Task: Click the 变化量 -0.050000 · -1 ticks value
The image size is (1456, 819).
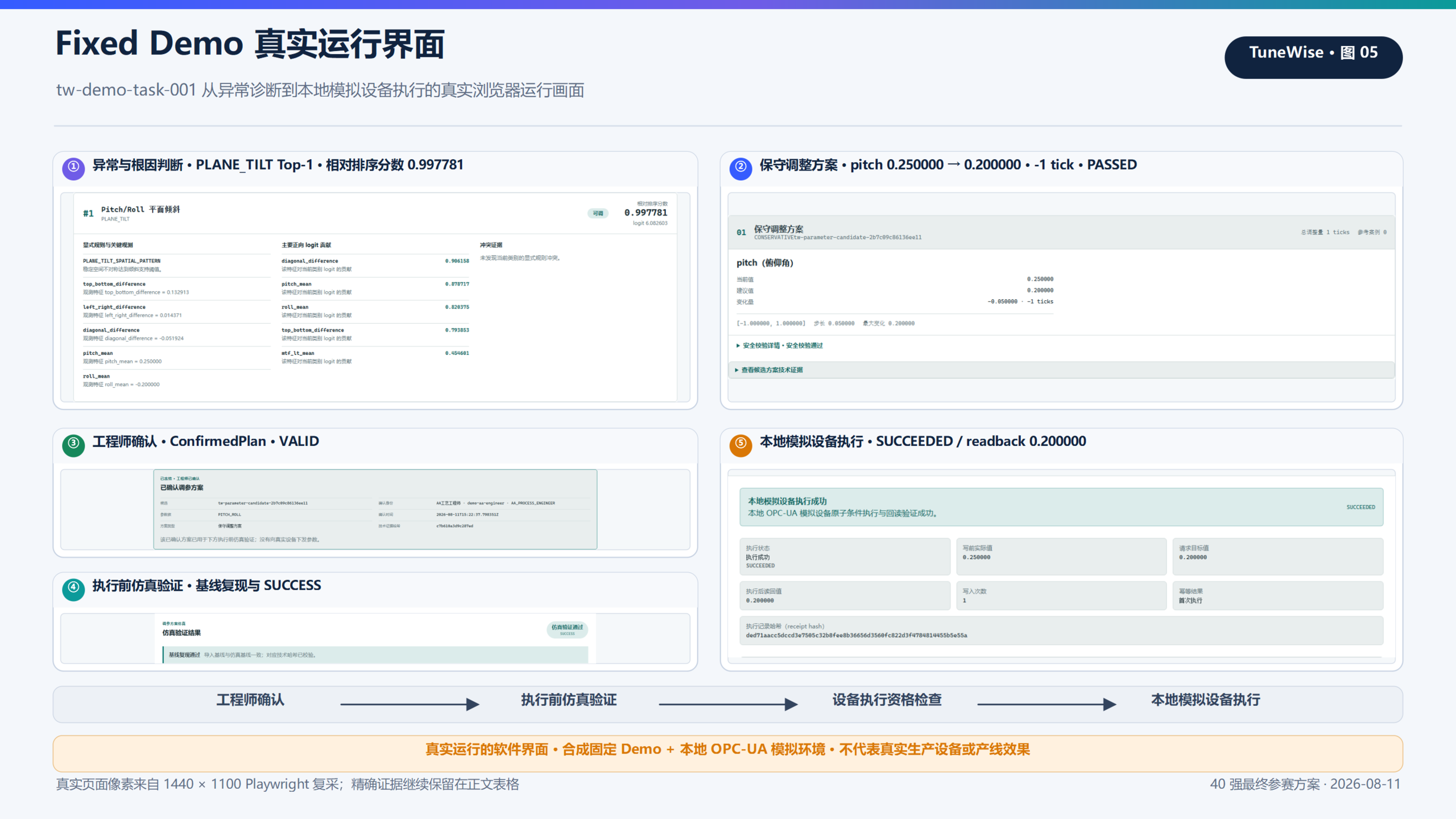Action: pyautogui.click(x=1020, y=302)
